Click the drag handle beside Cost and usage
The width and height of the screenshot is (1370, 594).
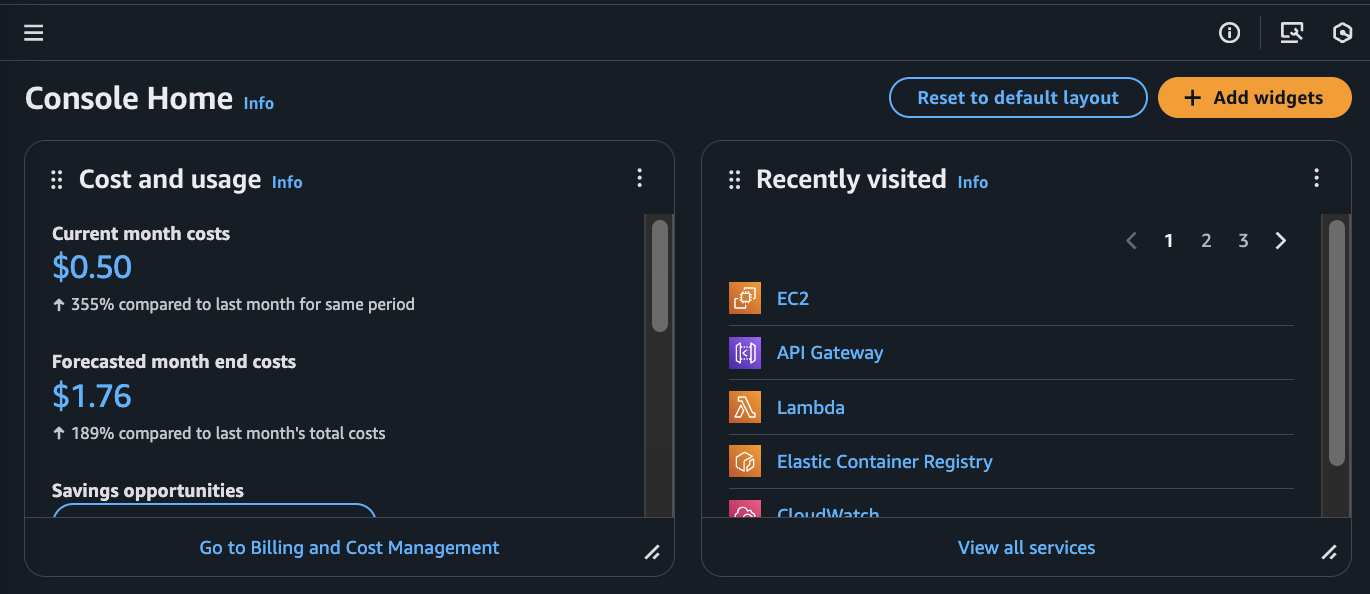point(56,179)
